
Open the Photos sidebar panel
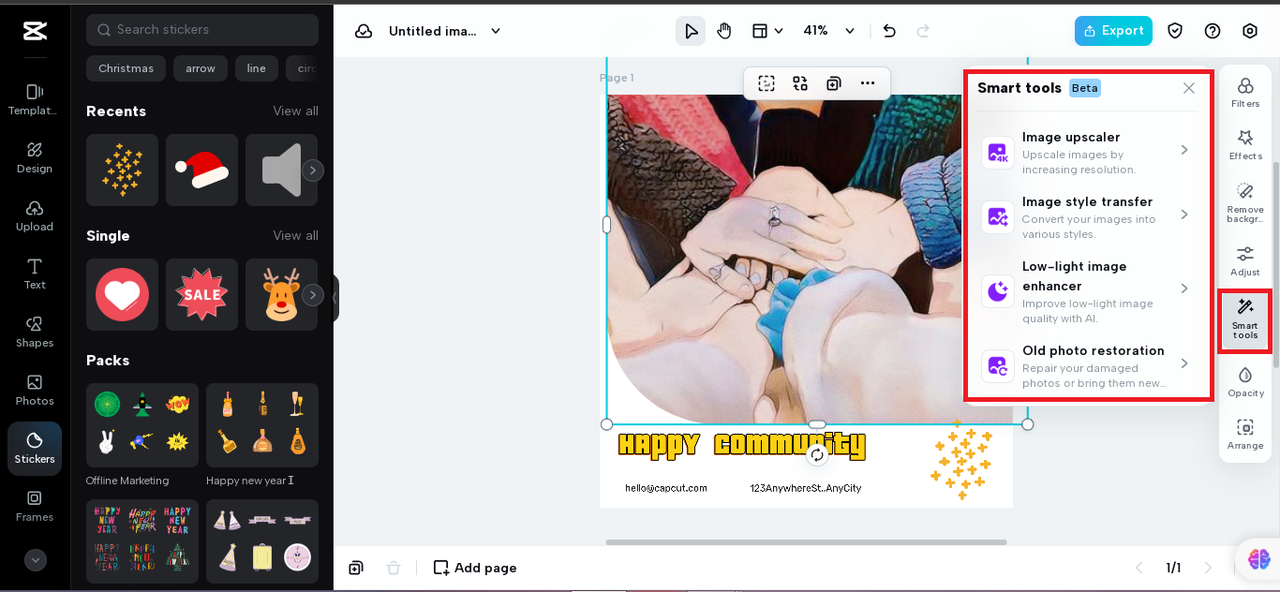pos(35,390)
